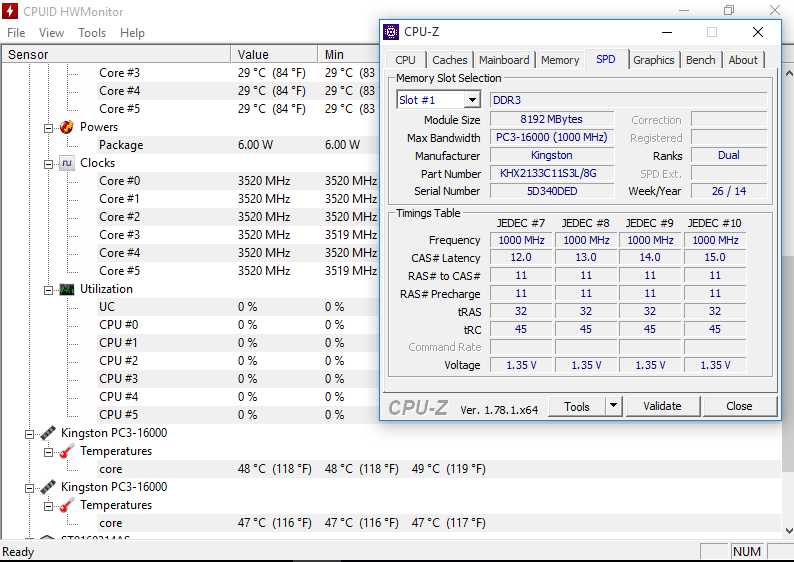Click second Kingston PC3-16000 memory stick icon
794x562 pixels.
click(48, 487)
